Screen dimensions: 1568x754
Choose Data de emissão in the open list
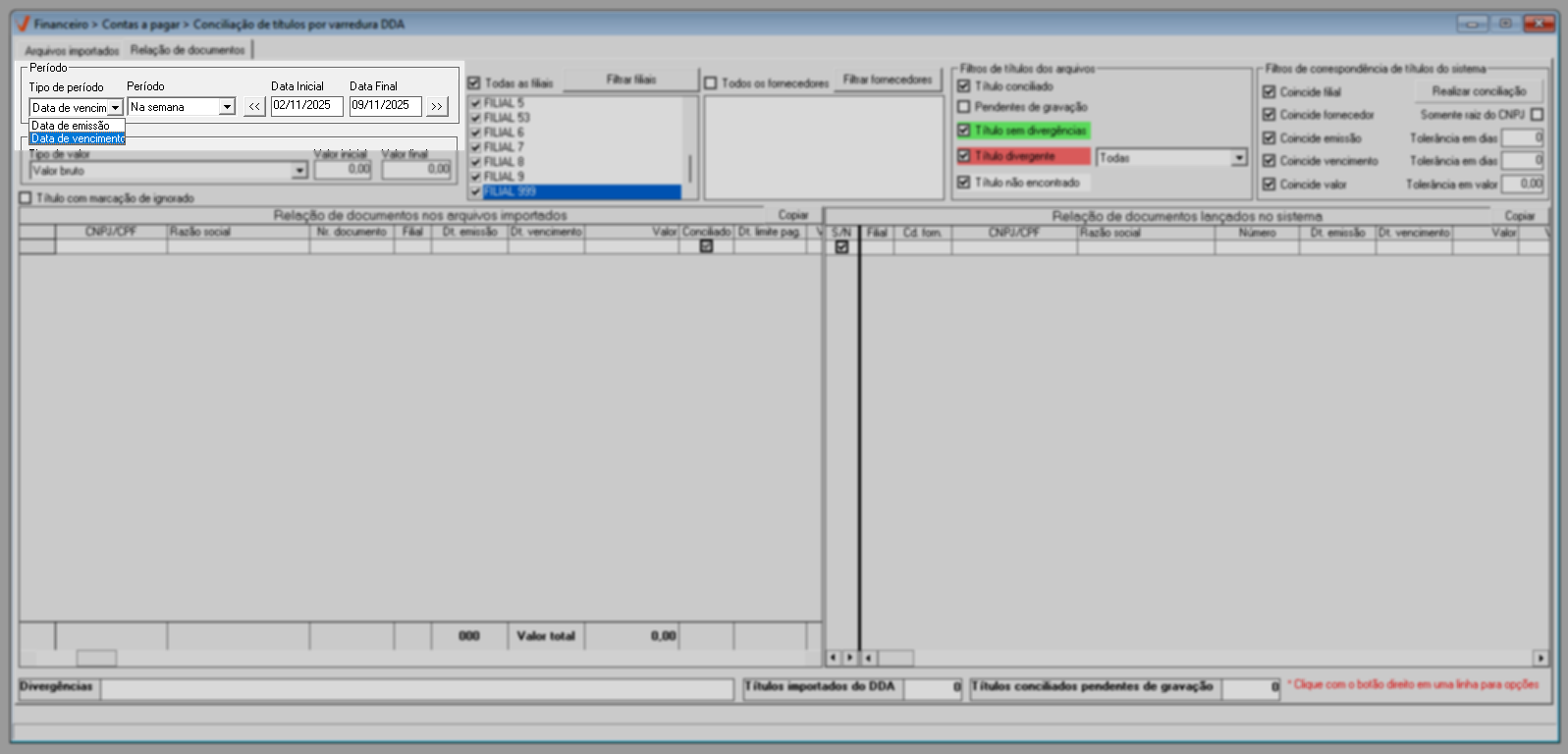[78, 126]
